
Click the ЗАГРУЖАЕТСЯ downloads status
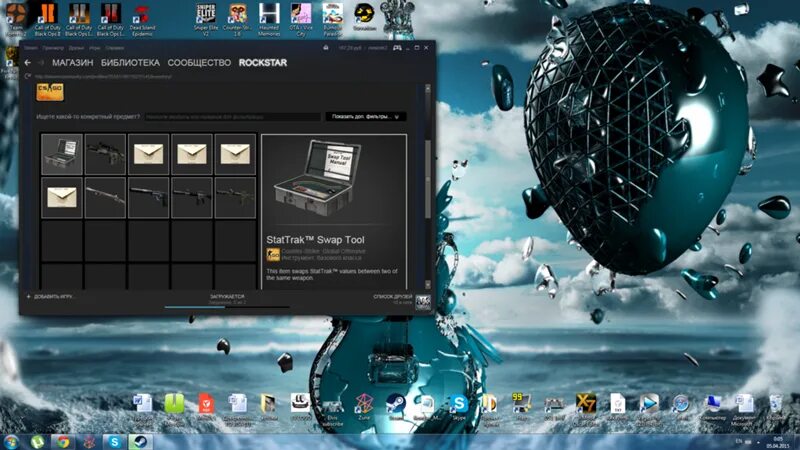pos(227,296)
